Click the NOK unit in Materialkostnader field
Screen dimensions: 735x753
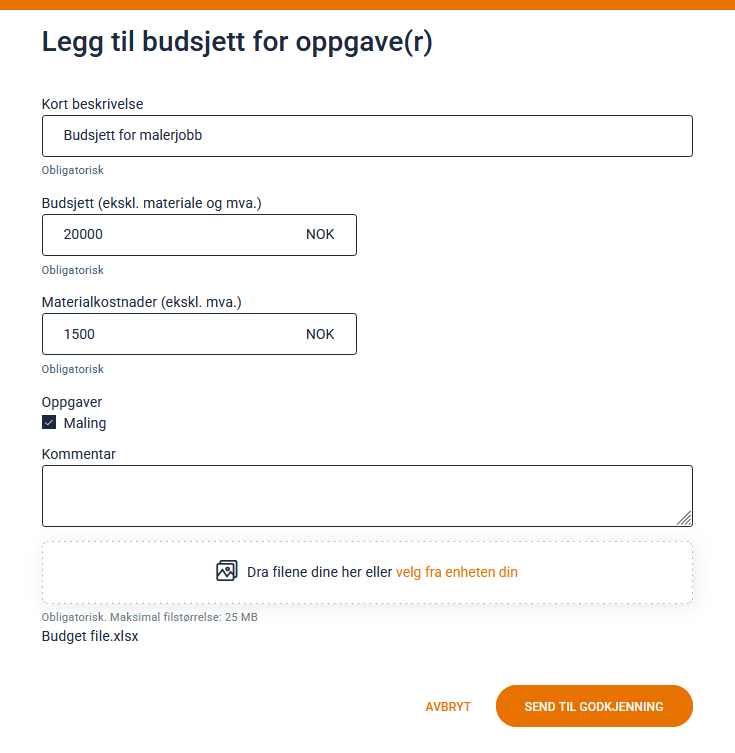[x=320, y=334]
